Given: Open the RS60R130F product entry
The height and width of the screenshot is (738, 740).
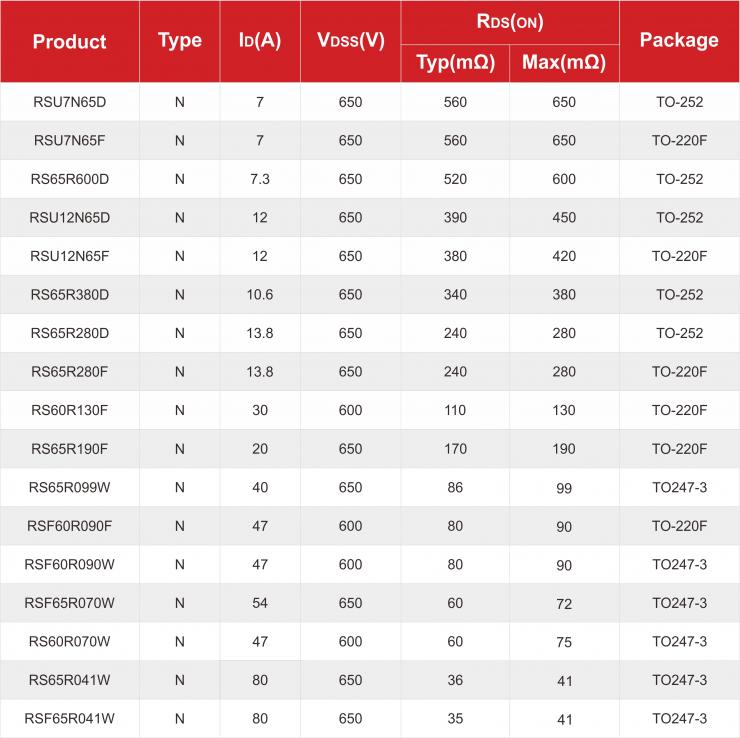Looking at the screenshot, I should pyautogui.click(x=69, y=411).
